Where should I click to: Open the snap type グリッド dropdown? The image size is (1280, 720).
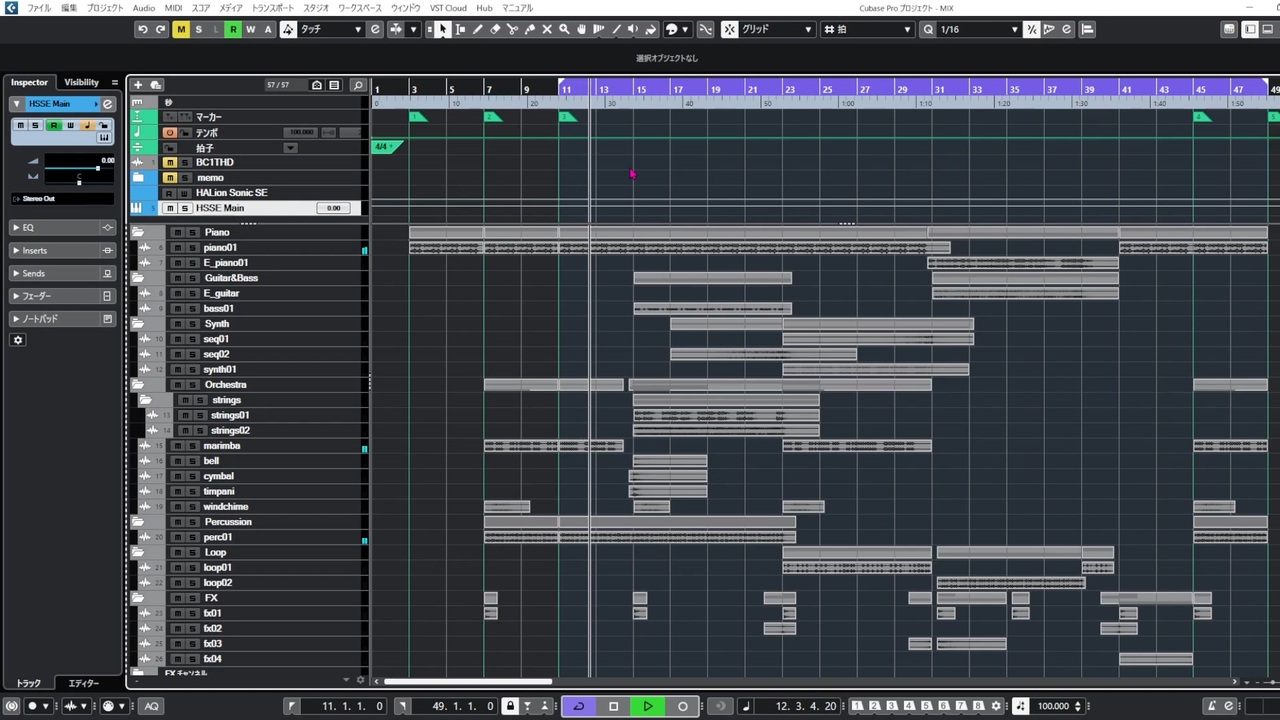pyautogui.click(x=777, y=30)
